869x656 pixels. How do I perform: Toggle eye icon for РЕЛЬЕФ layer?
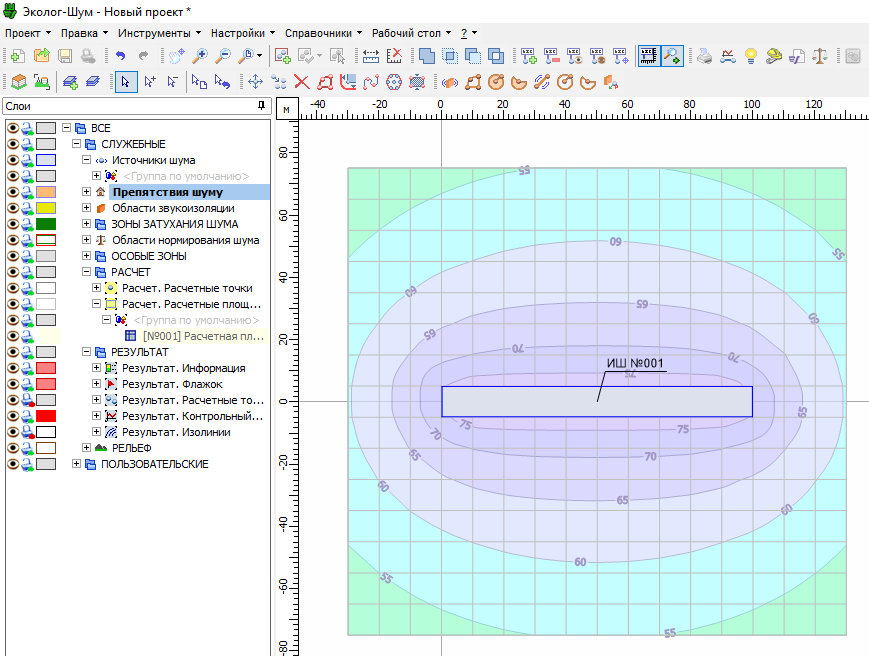13,448
